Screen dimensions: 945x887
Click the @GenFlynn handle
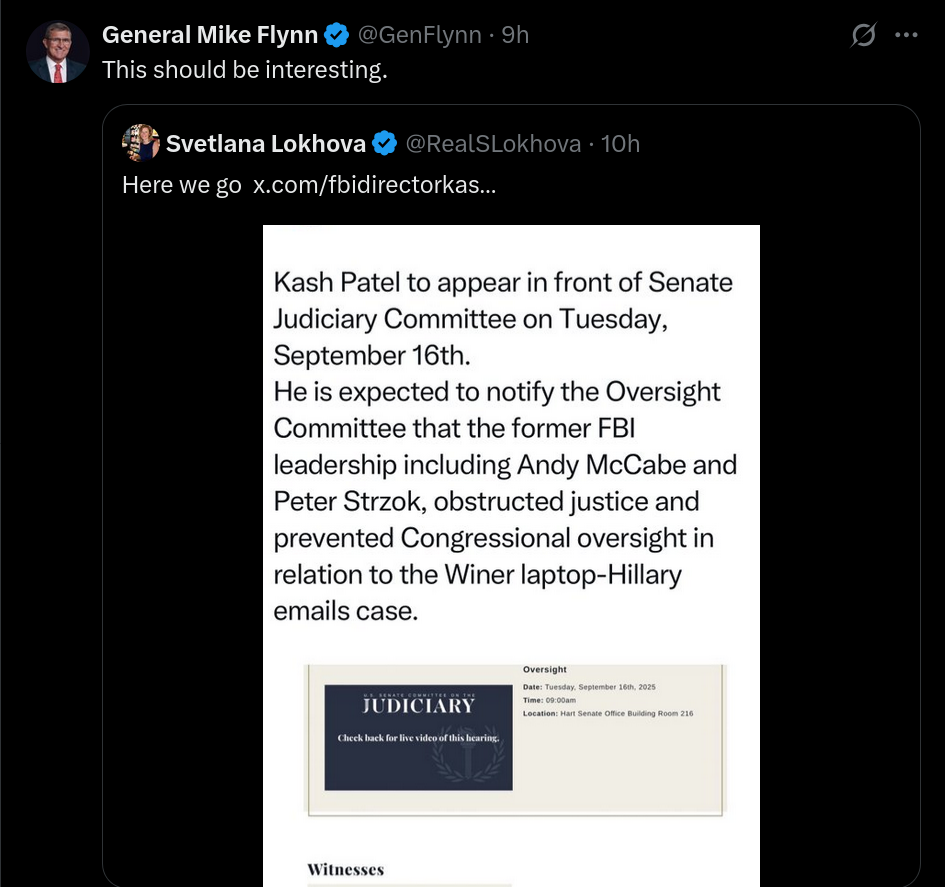pyautogui.click(x=420, y=35)
